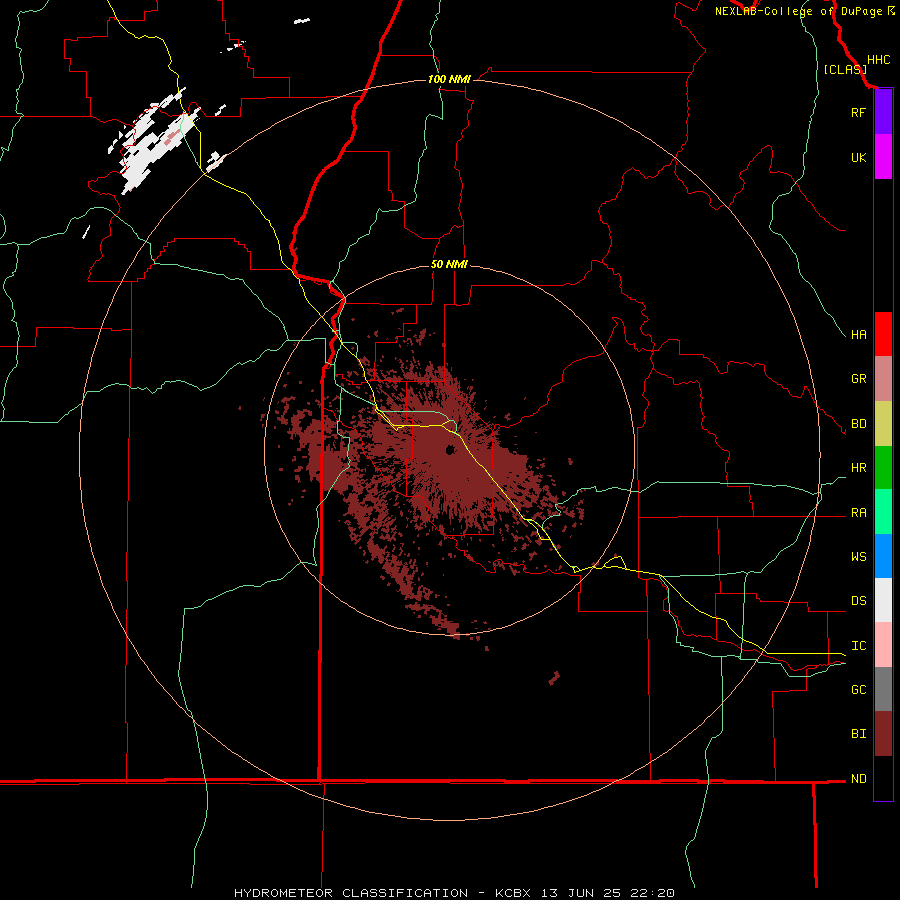Screen dimensions: 900x900
Task: Click the GC legend label
Action: (858, 690)
